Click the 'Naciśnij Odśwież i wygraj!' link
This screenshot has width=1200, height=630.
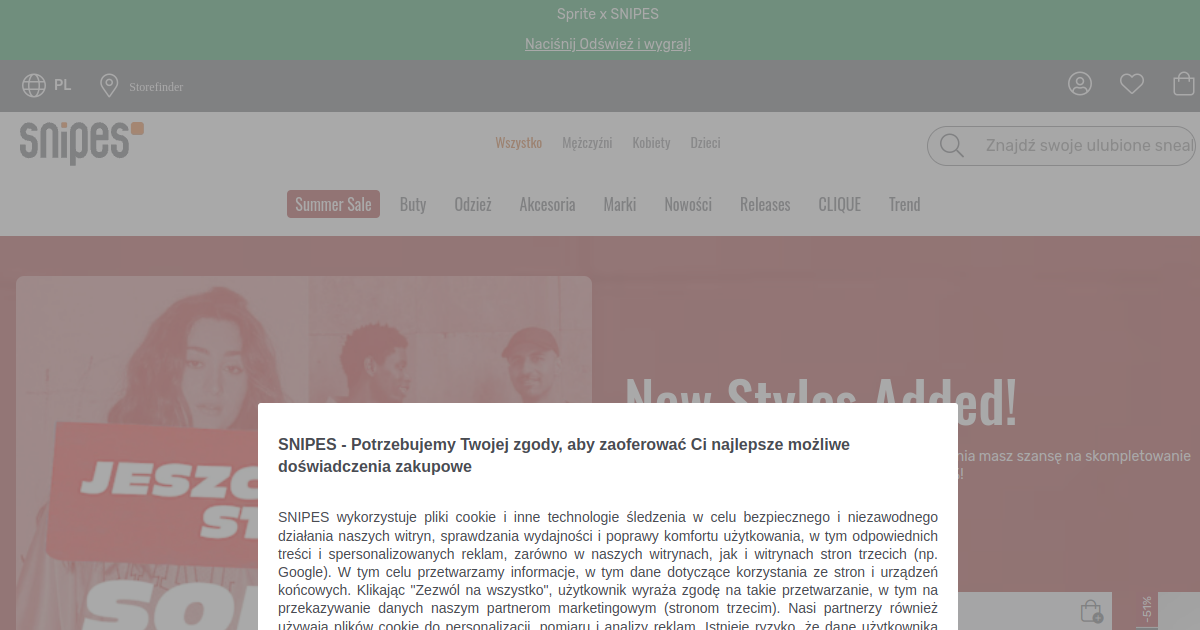pyautogui.click(x=608, y=44)
